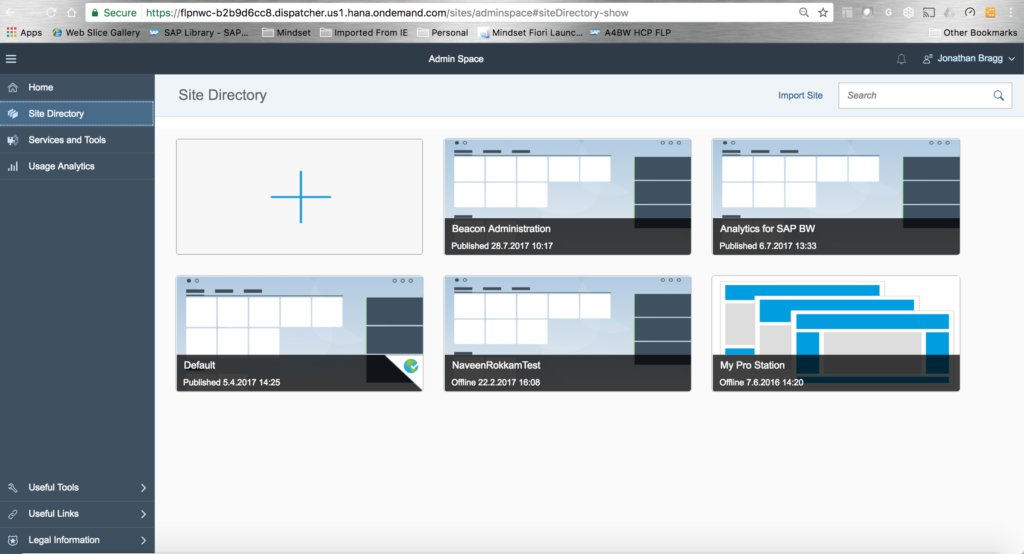Select Site Directory in sidebar
The image size is (1024, 554).
point(77,113)
